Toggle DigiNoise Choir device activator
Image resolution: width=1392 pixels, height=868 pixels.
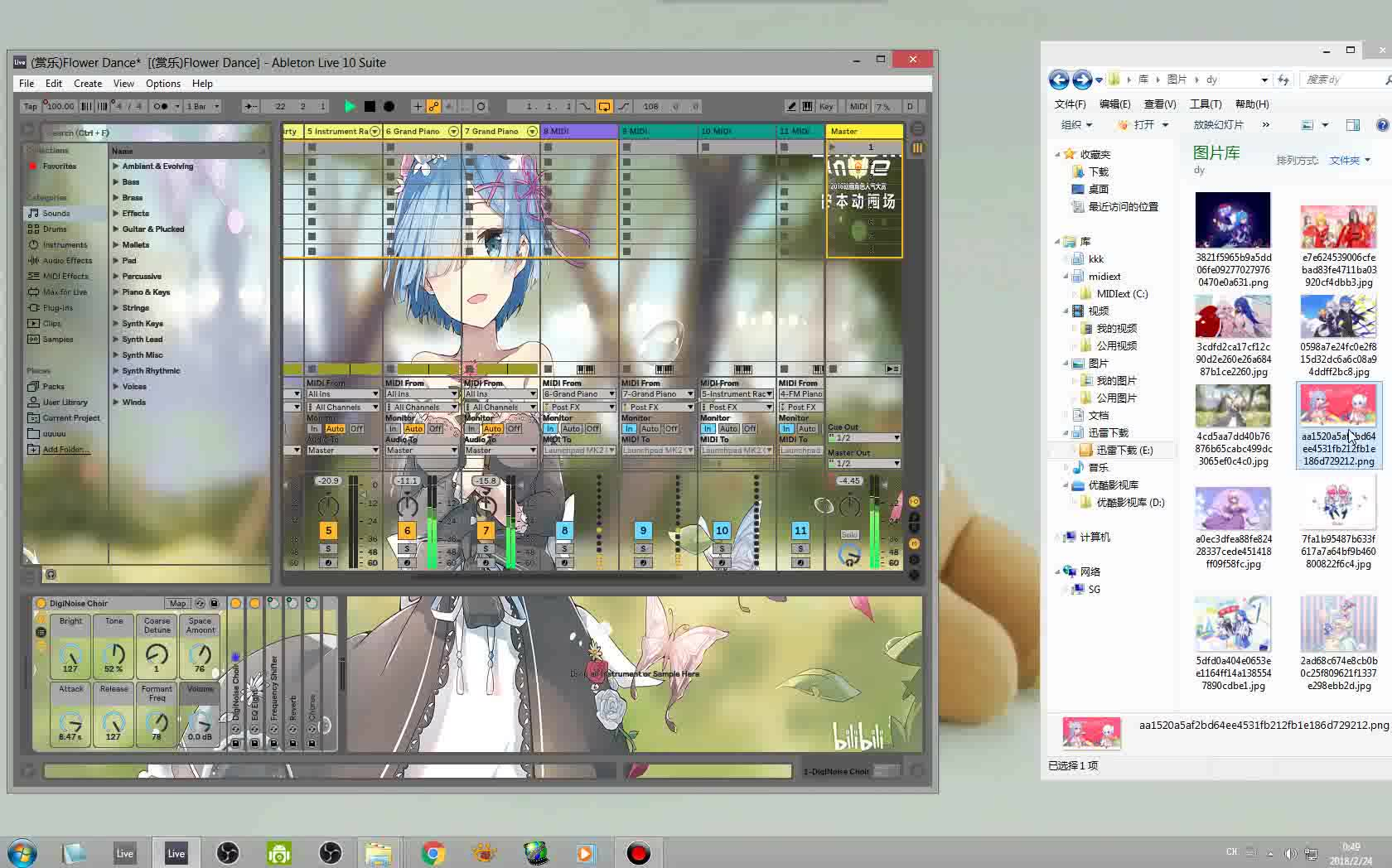pos(41,603)
